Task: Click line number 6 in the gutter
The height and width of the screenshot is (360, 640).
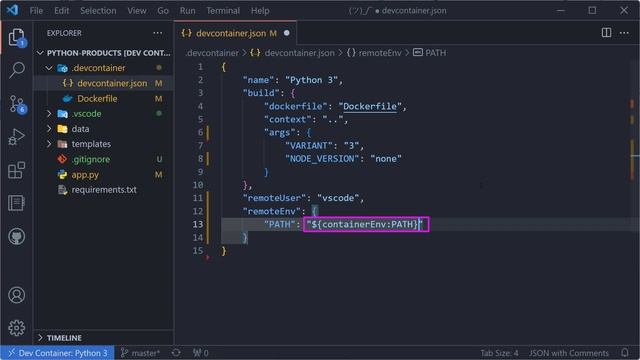Action: (x=200, y=132)
